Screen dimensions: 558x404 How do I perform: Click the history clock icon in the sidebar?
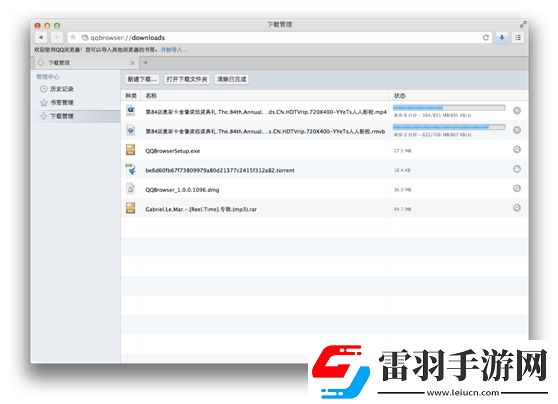pyautogui.click(x=43, y=89)
